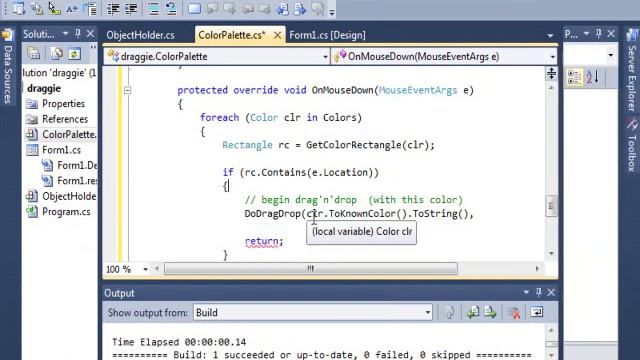Screen dimensions: 640x360
Task: Click Display Quick Info cursor icon
Action: tap(54, 9)
